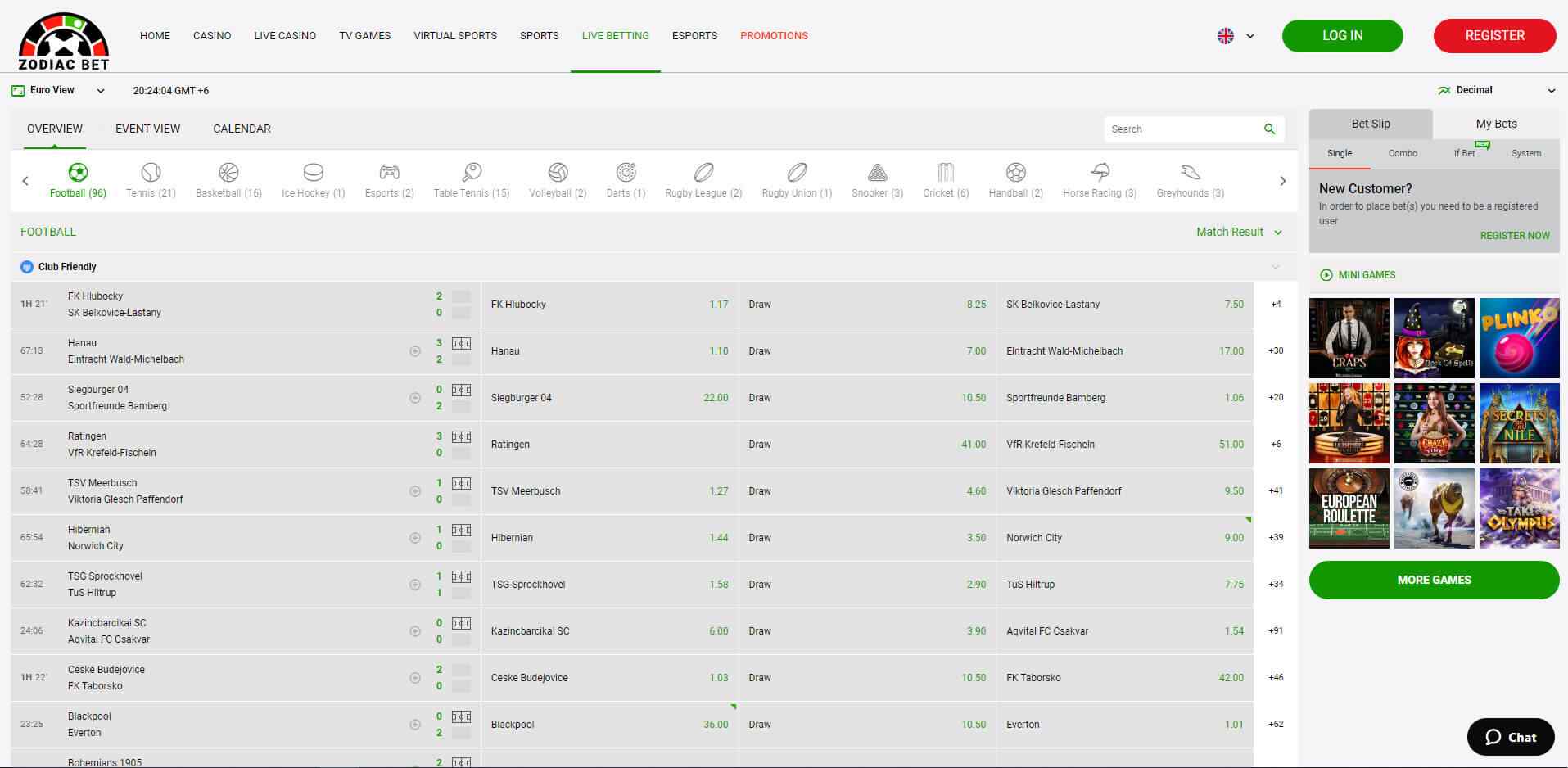Open the Chat widget
Screen dimensions: 1568x768
pos(1511,737)
